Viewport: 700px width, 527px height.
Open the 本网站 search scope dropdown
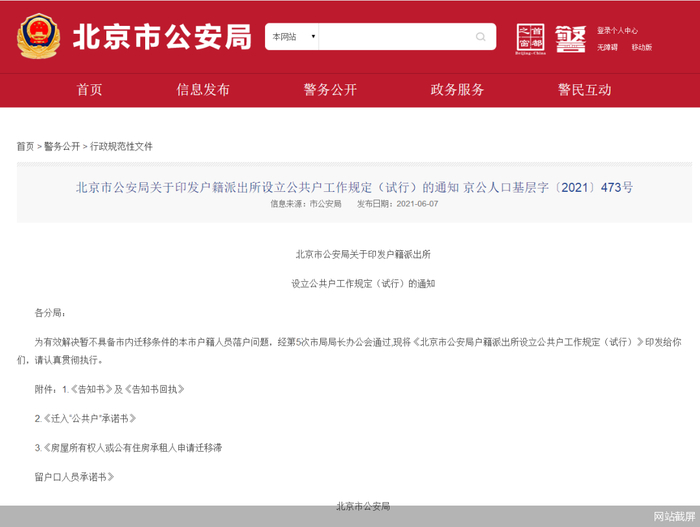292,37
